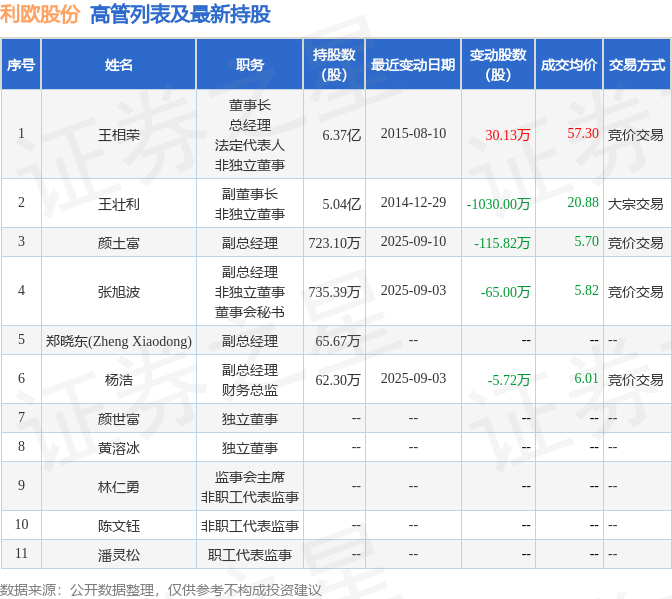Click 大宗交易 in 王壮利's row
Image resolution: width=672 pixels, height=599 pixels.
[x=636, y=204]
